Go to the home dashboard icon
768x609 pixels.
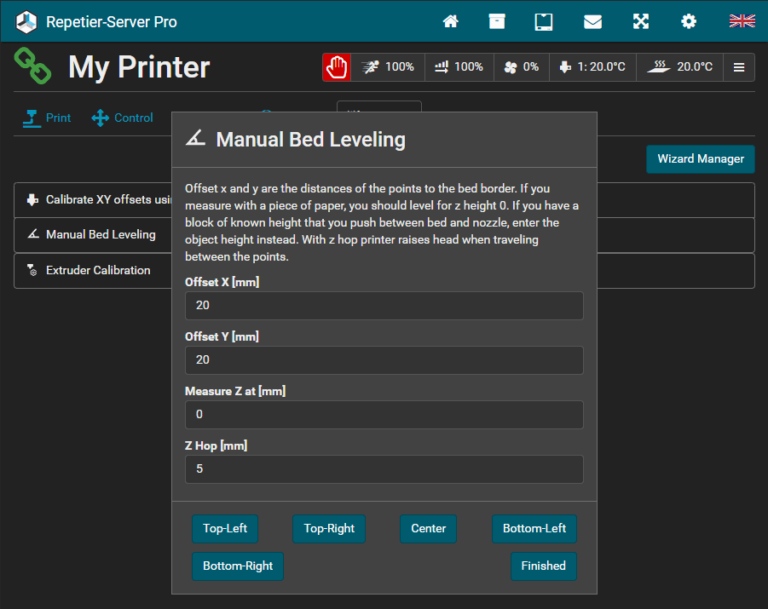pyautogui.click(x=451, y=21)
